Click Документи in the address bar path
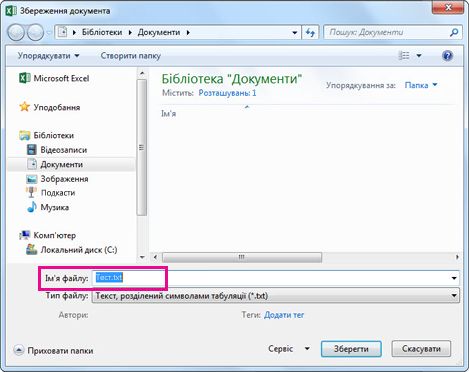 click(x=159, y=32)
